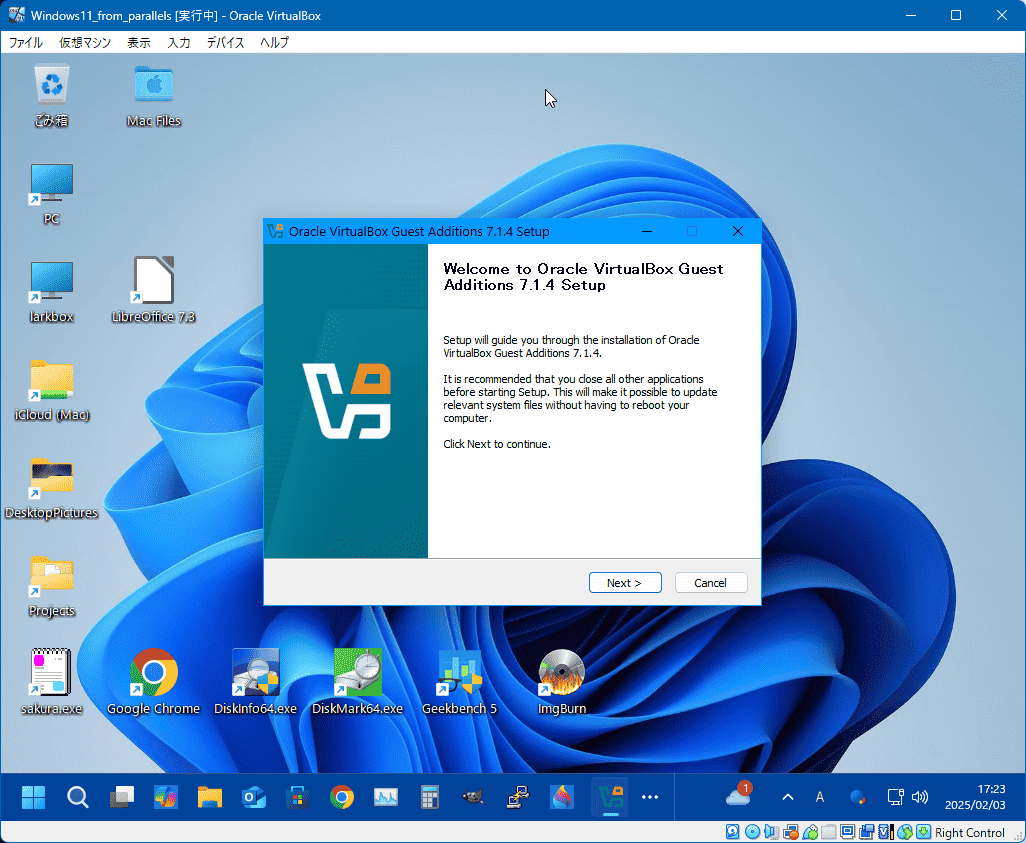Open the clock showing 17:23 2025/02/03
The height and width of the screenshot is (843, 1026).
coord(975,797)
